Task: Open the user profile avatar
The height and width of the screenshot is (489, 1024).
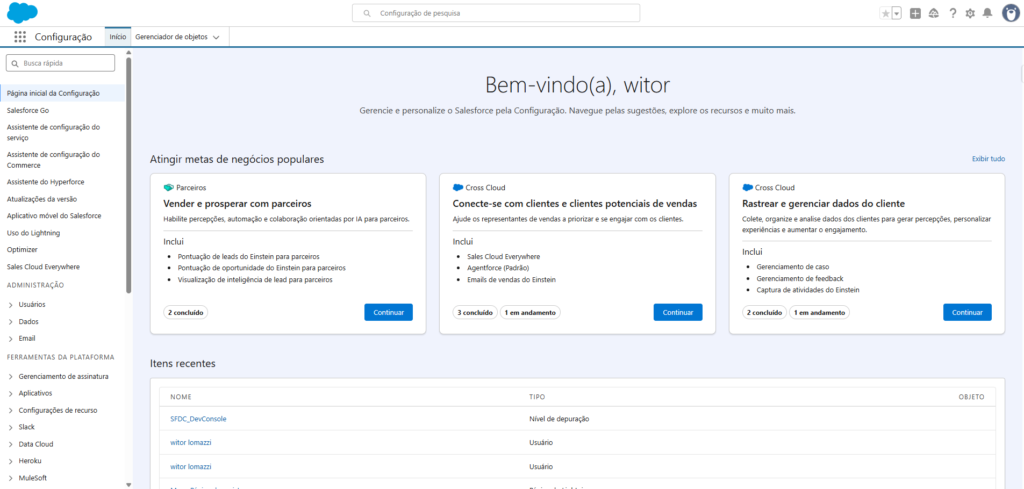Action: pyautogui.click(x=1011, y=13)
